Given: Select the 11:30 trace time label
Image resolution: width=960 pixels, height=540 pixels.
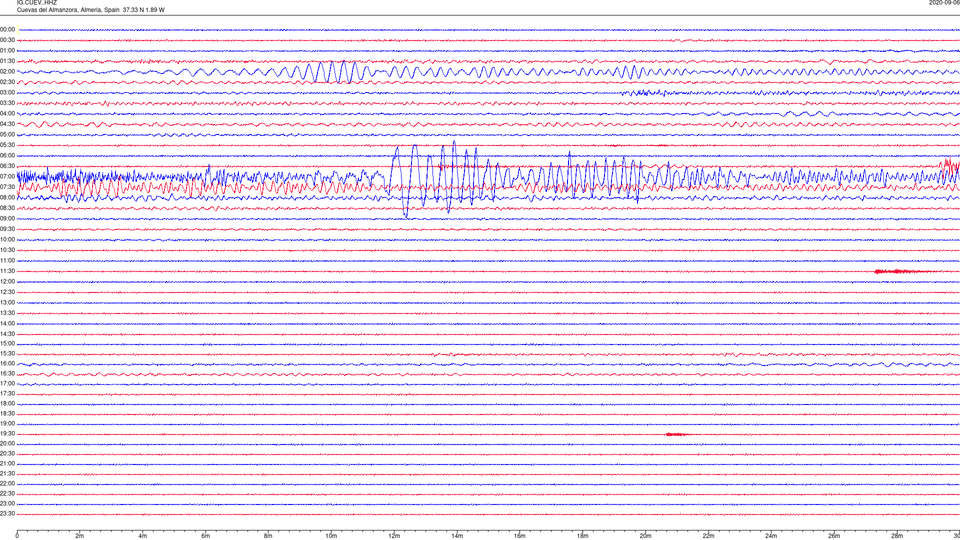Looking at the screenshot, I should point(8,271).
